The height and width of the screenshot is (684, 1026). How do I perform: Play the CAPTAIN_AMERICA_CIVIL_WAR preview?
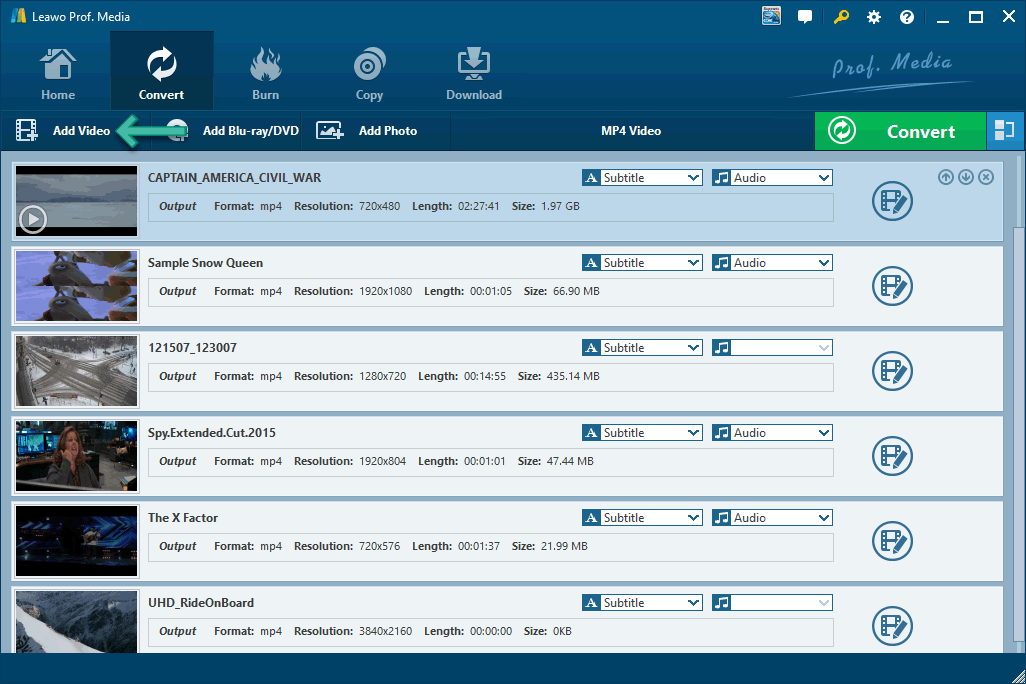(x=33, y=219)
